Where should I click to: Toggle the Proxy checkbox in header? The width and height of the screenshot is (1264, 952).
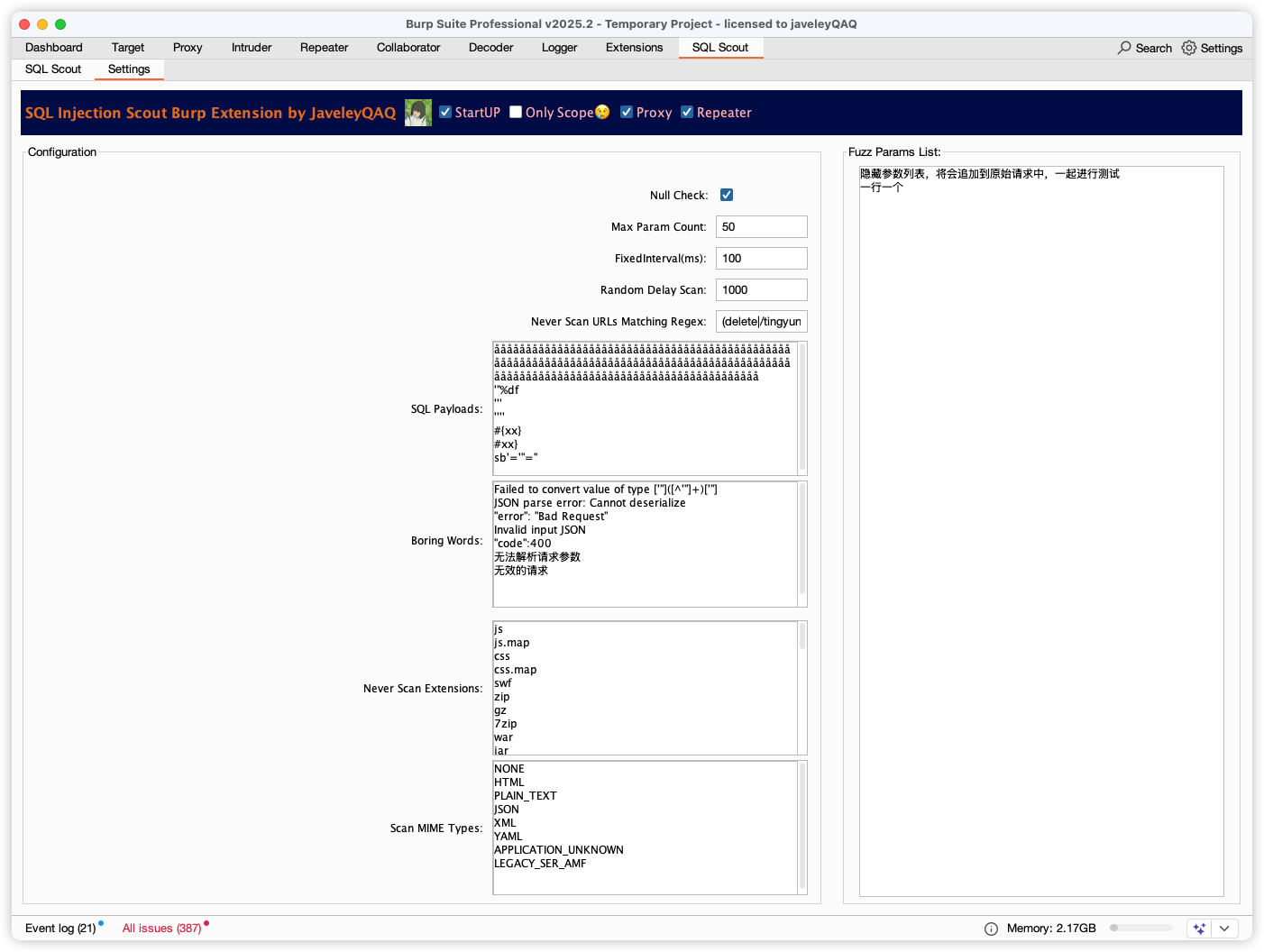627,112
